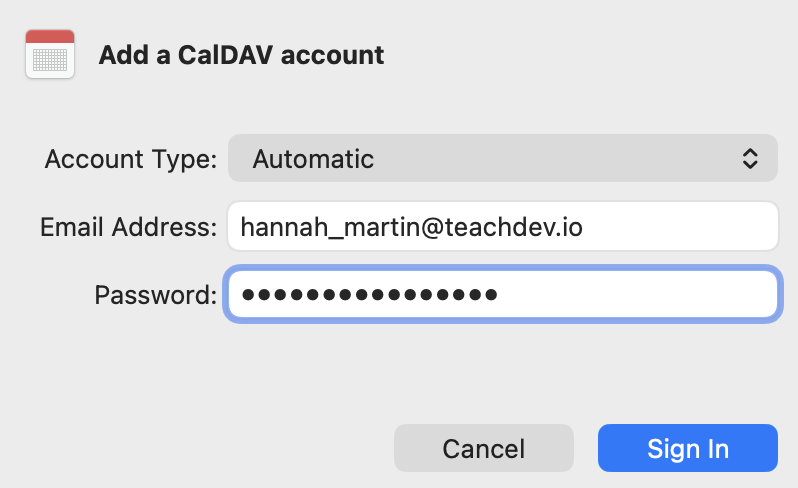This screenshot has width=798, height=488.
Task: Click the "Password:" label
Action: tap(155, 295)
